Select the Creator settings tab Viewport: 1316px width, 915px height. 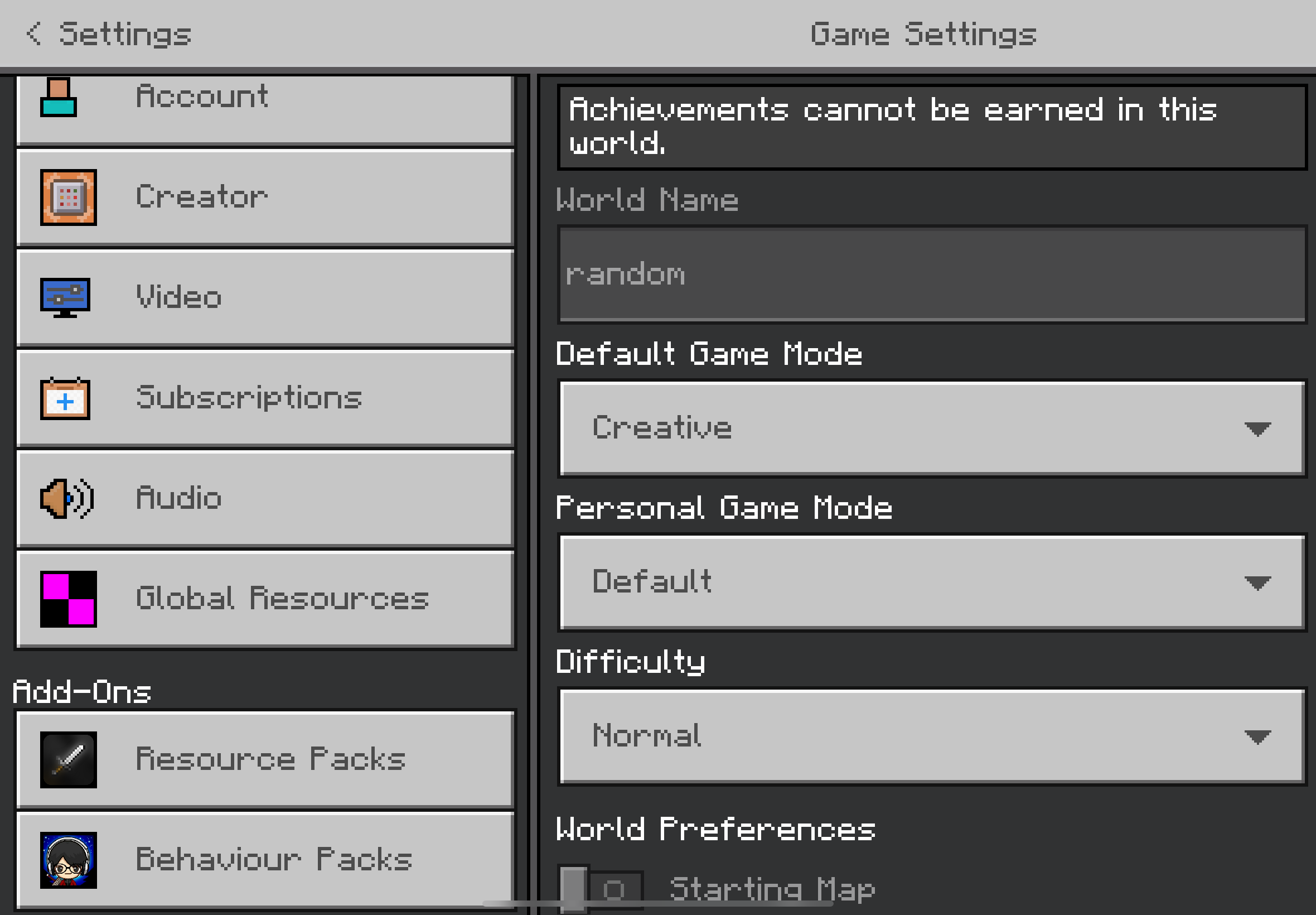[265, 197]
